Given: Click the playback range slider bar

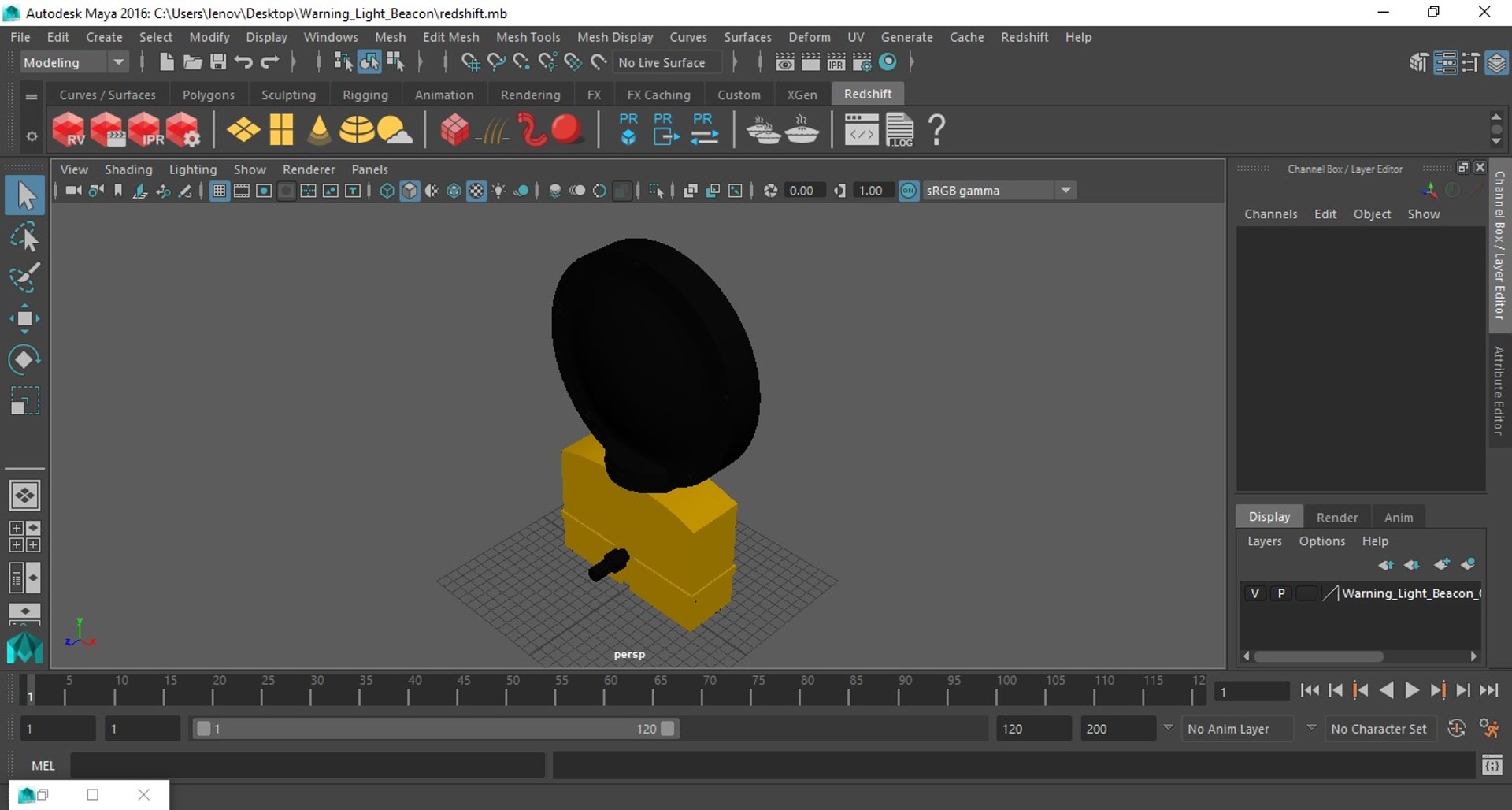Looking at the screenshot, I should (435, 729).
